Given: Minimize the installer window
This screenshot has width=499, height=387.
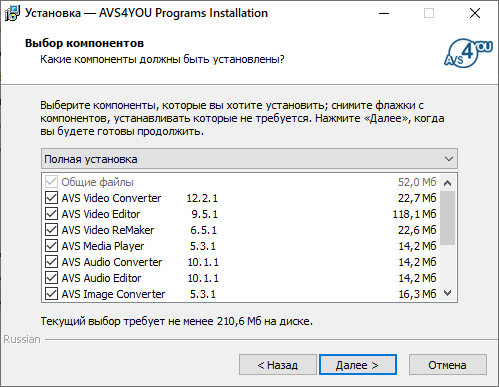Looking at the screenshot, I should point(384,13).
